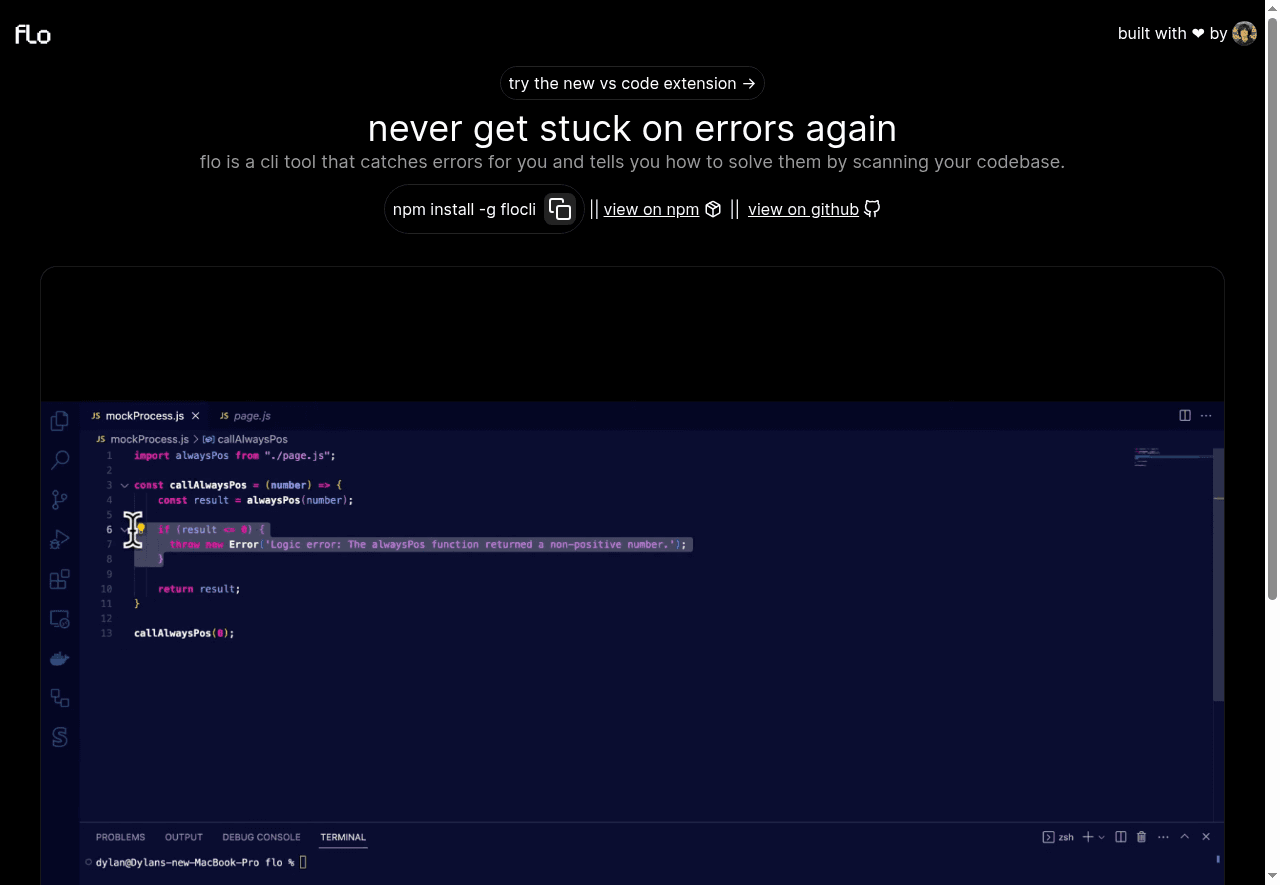
Task: Click the page's vertical scrollbar
Action: [1272, 300]
